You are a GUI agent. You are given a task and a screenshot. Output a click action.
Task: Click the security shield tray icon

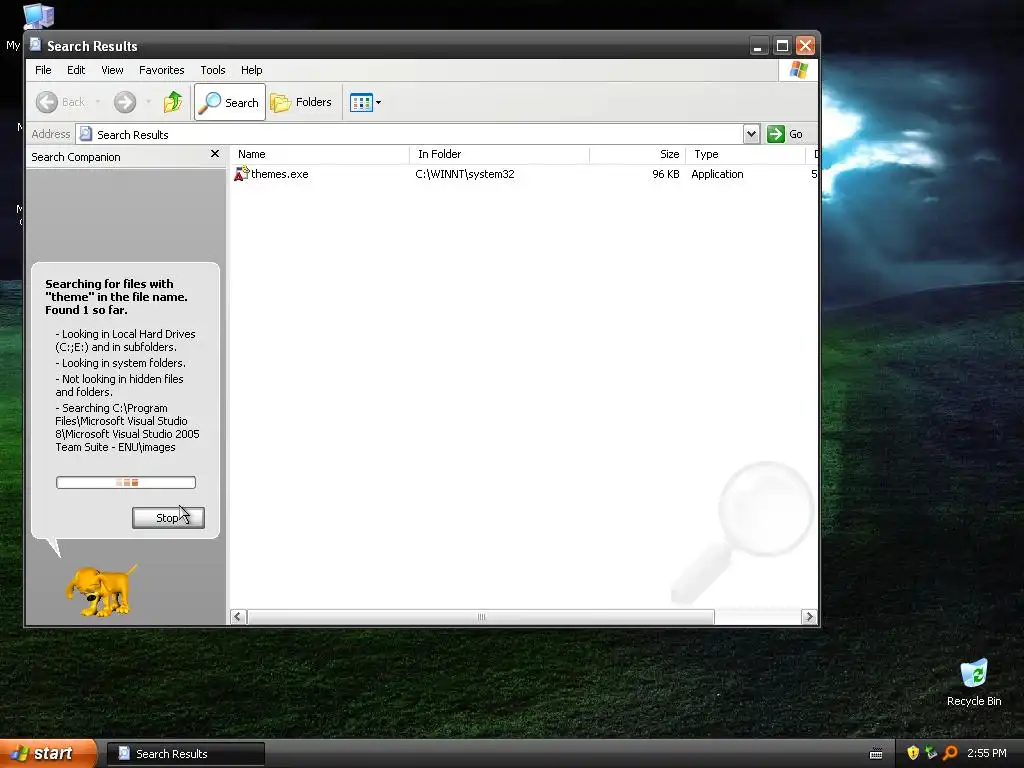click(x=913, y=753)
